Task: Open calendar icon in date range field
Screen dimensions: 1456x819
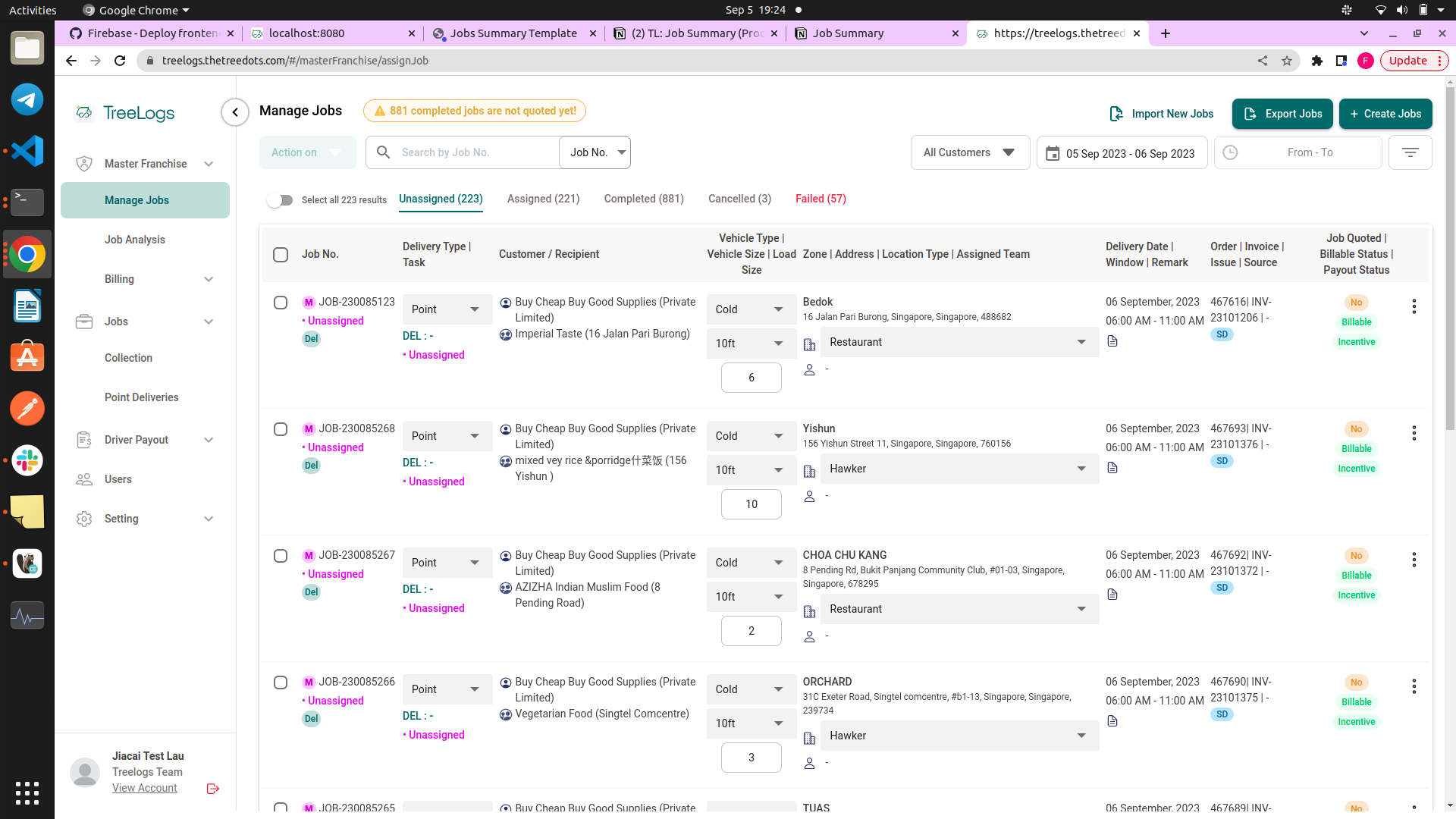Action: 1053,153
